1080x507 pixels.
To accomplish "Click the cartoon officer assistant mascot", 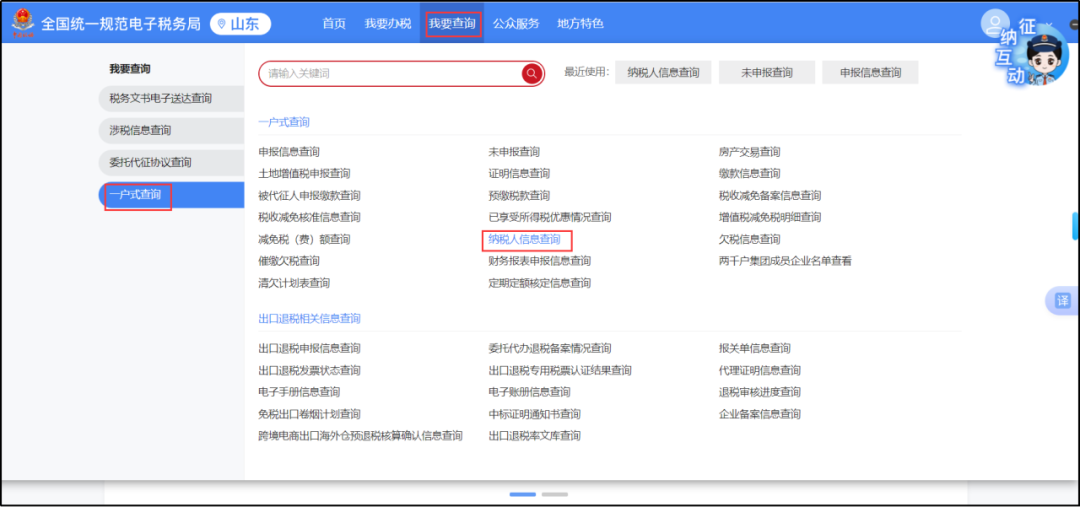I will pos(1047,59).
